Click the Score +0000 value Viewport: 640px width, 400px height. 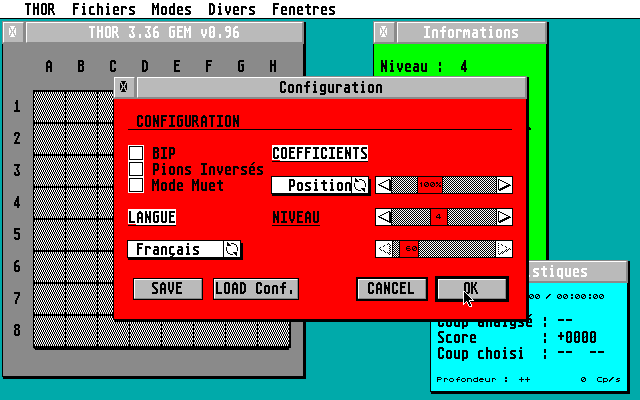click(577, 338)
